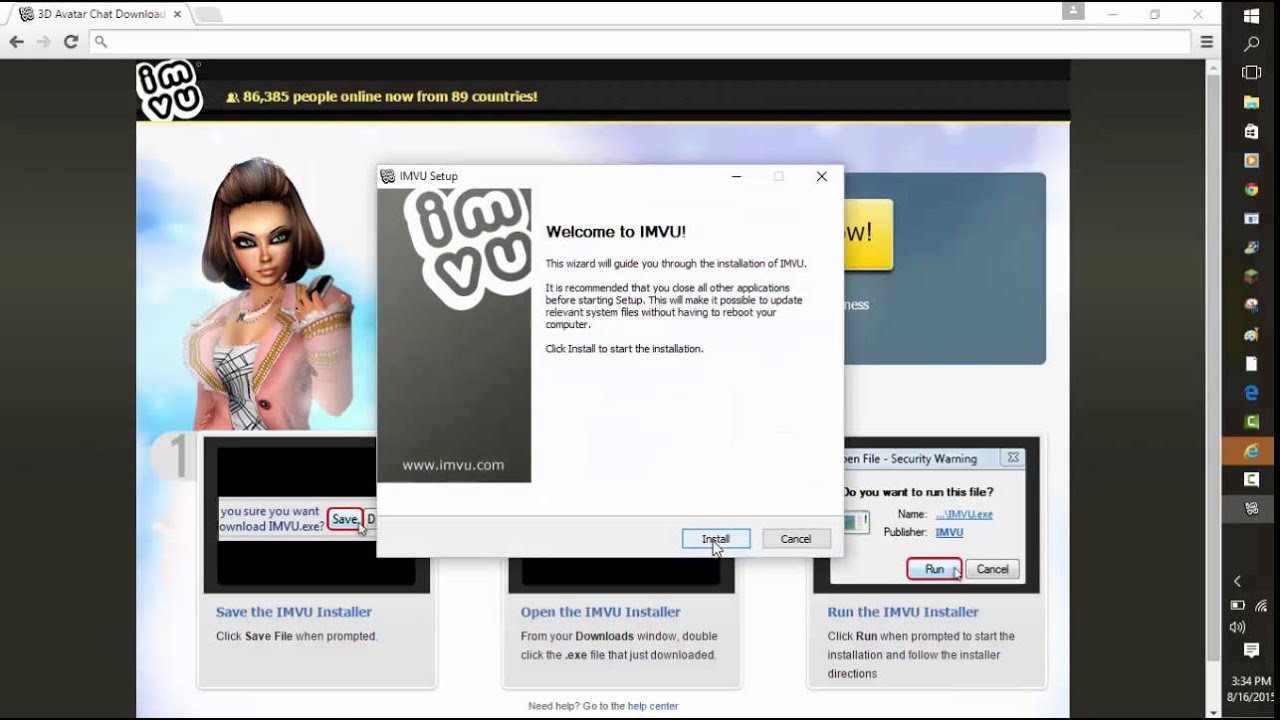Open Windows taskbar search
The image size is (1280, 720).
pos(1251,45)
